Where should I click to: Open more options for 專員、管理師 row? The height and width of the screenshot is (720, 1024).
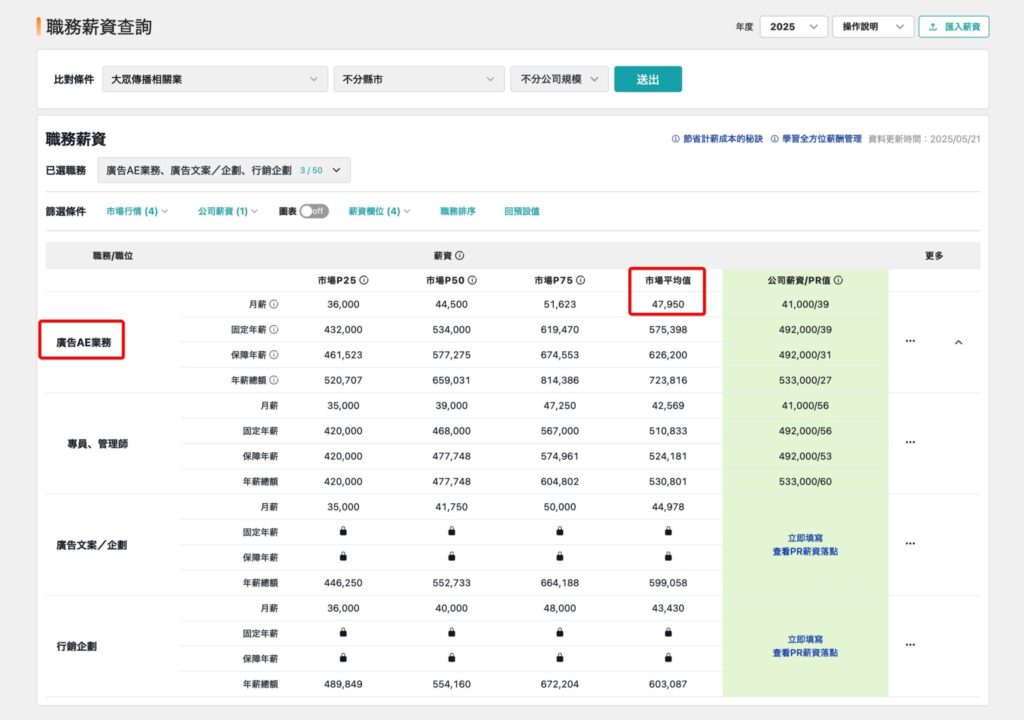tap(910, 442)
